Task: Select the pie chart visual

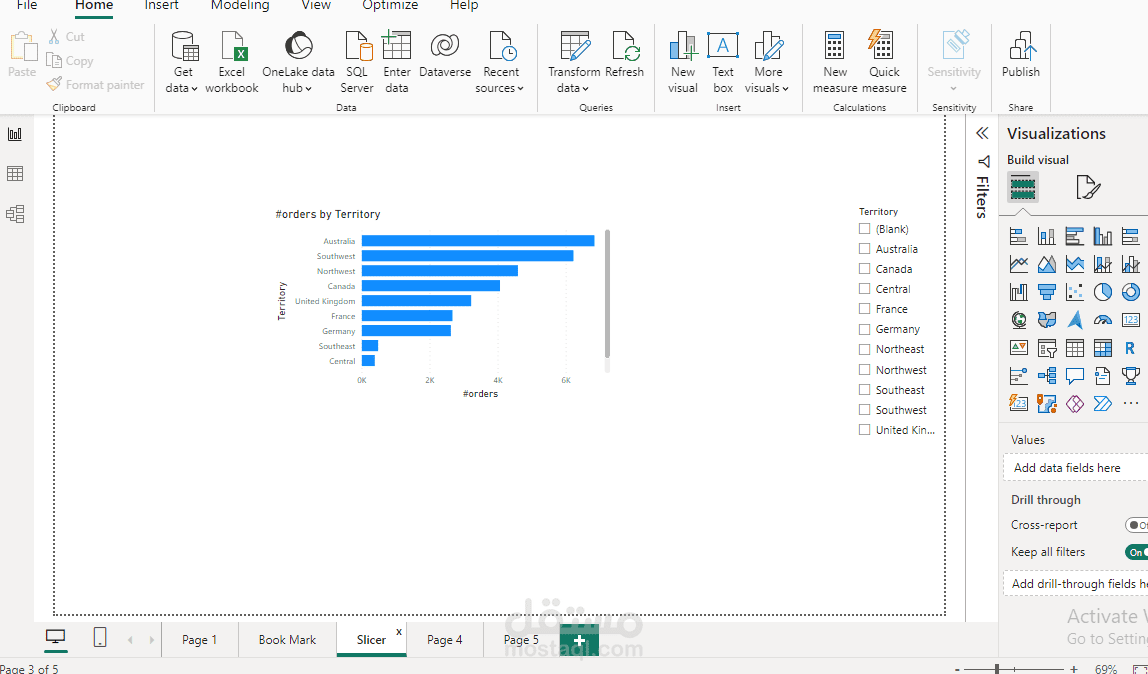Action: [x=1103, y=292]
